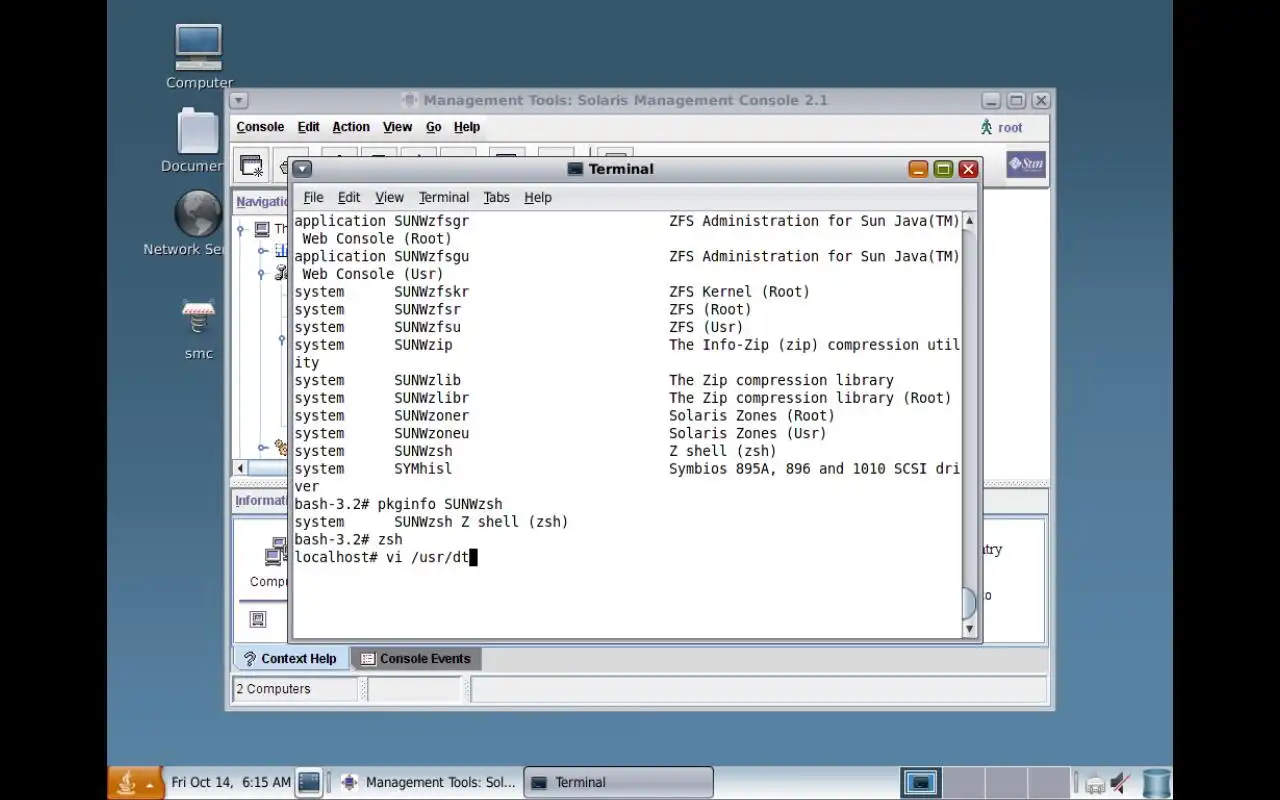Click the printer icon in the panel
This screenshot has height=800, width=1280.
coord(1095,784)
